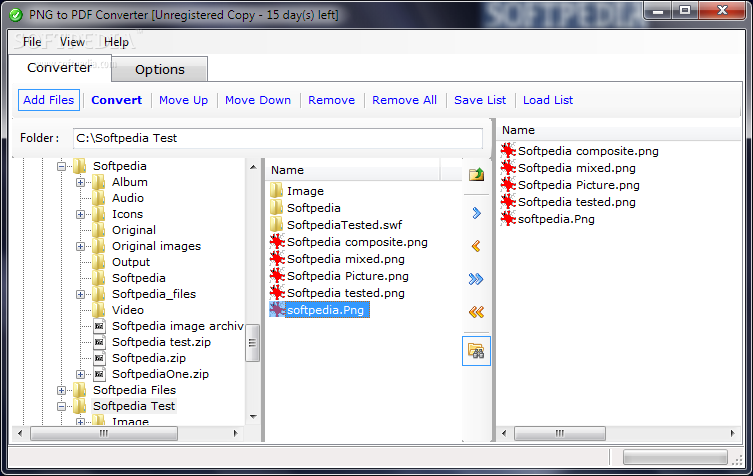
Task: Expand the Icons folder node
Action: tap(81, 214)
